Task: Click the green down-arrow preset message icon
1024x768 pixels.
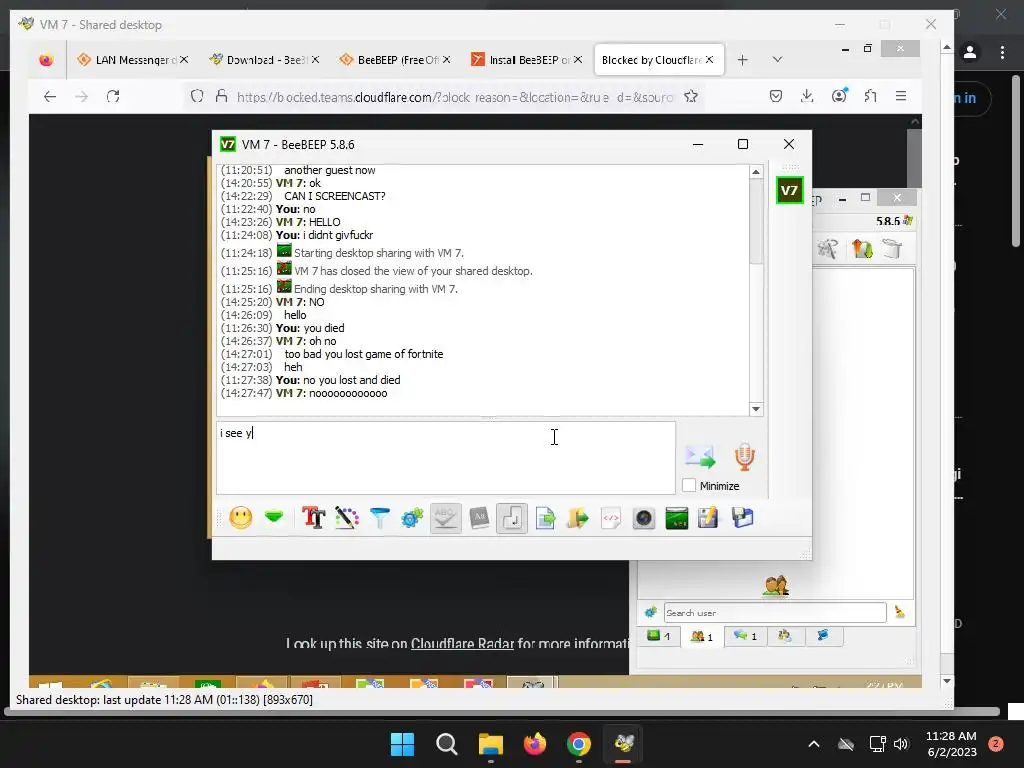Action: coord(274,518)
